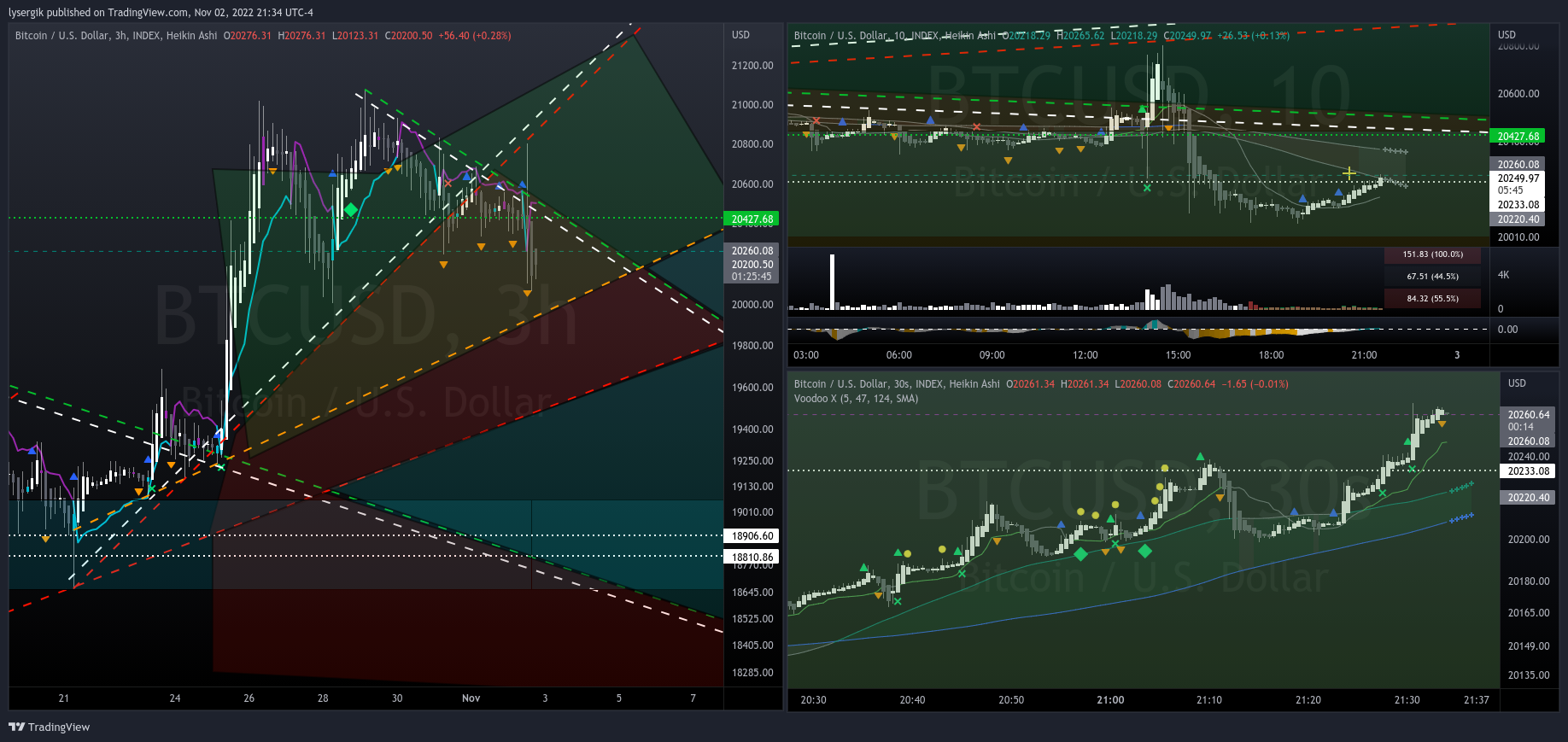
Task: Click the 20:30 time label on 30s chart
Action: point(813,699)
